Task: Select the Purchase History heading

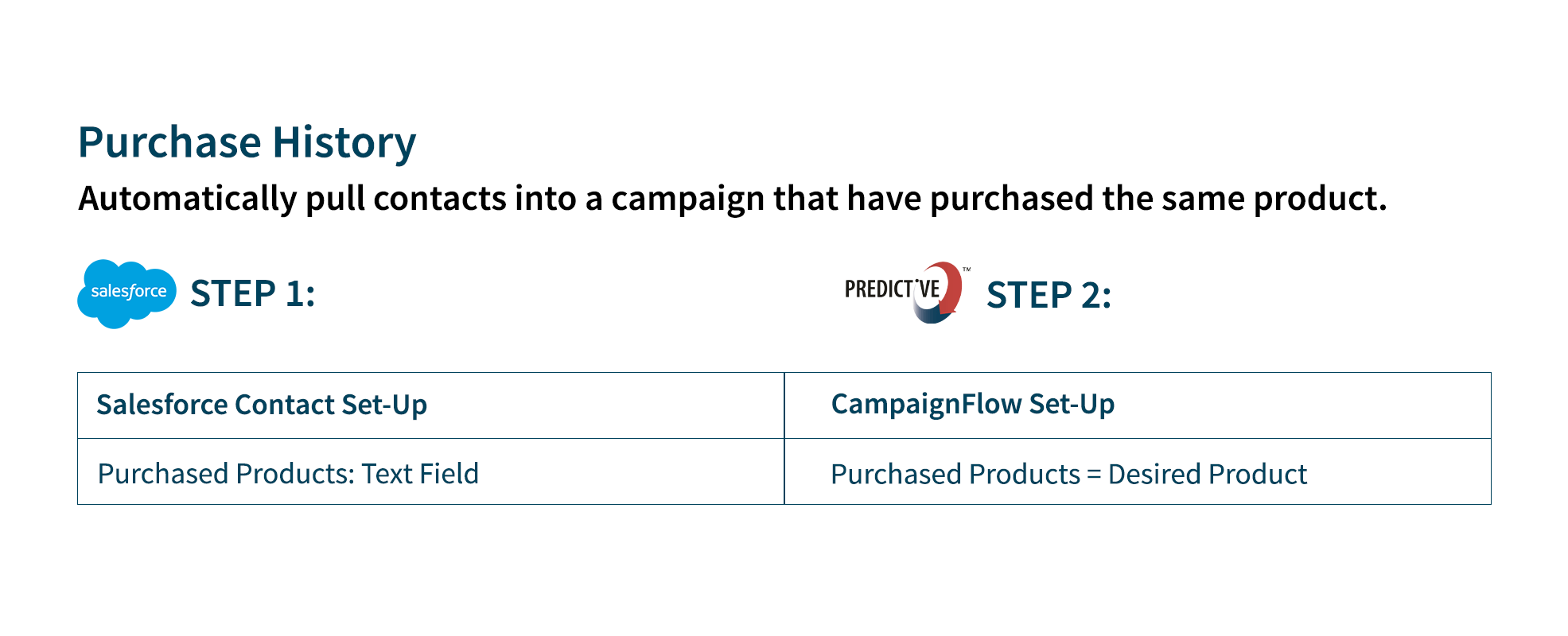Action: (x=247, y=143)
